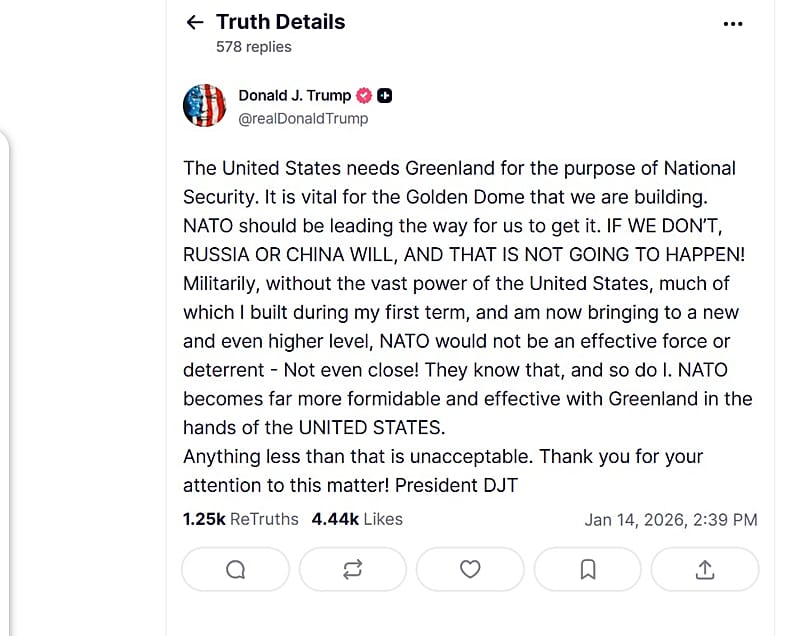Click the red verified checkmark badge

pyautogui.click(x=365, y=96)
